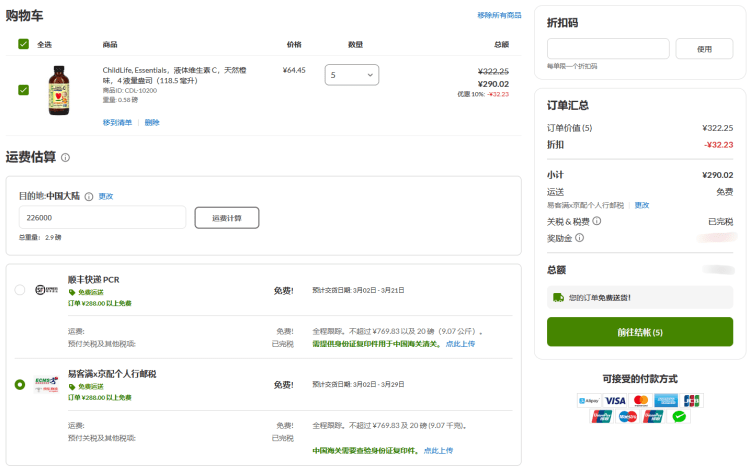Image resolution: width=750 pixels, height=472 pixels.
Task: Select 顺丰快递 PCR shipping radio button
Action: point(20,290)
